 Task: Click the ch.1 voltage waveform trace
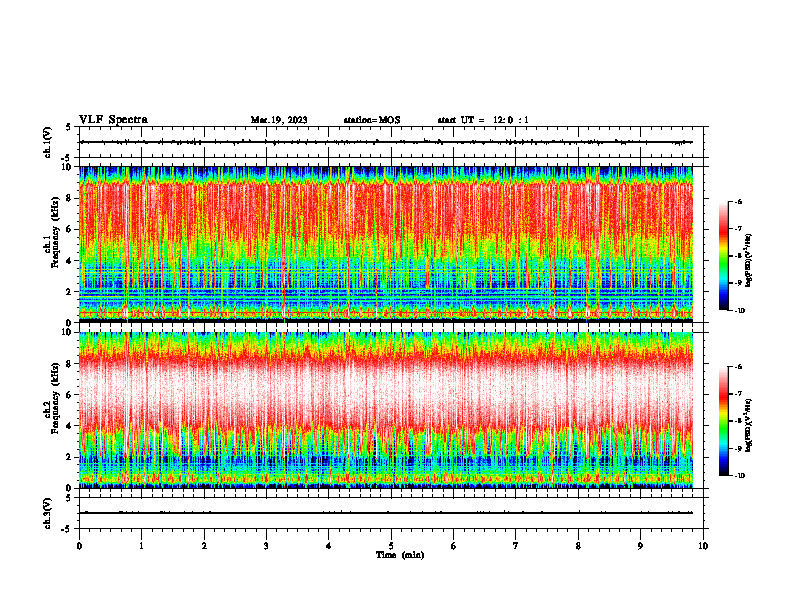(386, 142)
